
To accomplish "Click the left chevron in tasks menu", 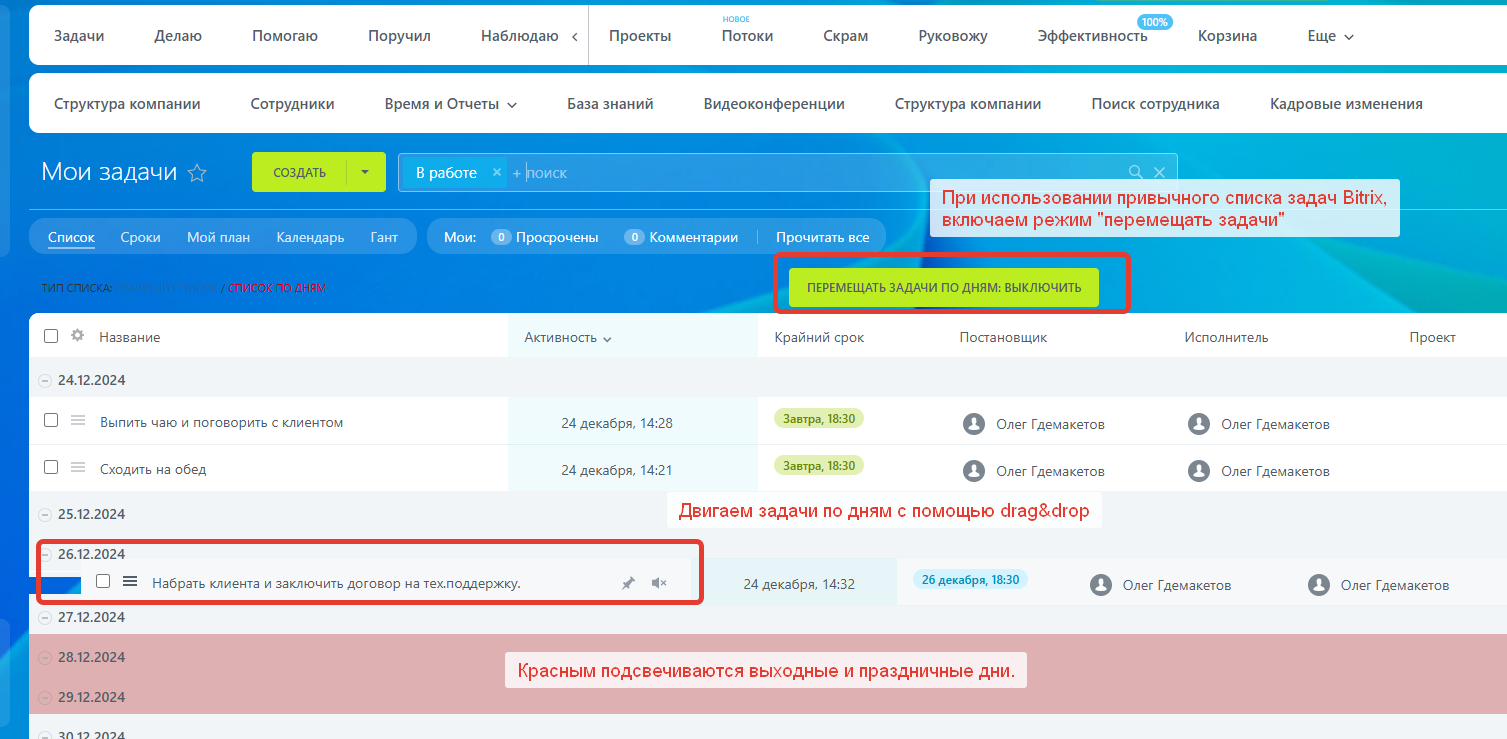I will [x=574, y=36].
